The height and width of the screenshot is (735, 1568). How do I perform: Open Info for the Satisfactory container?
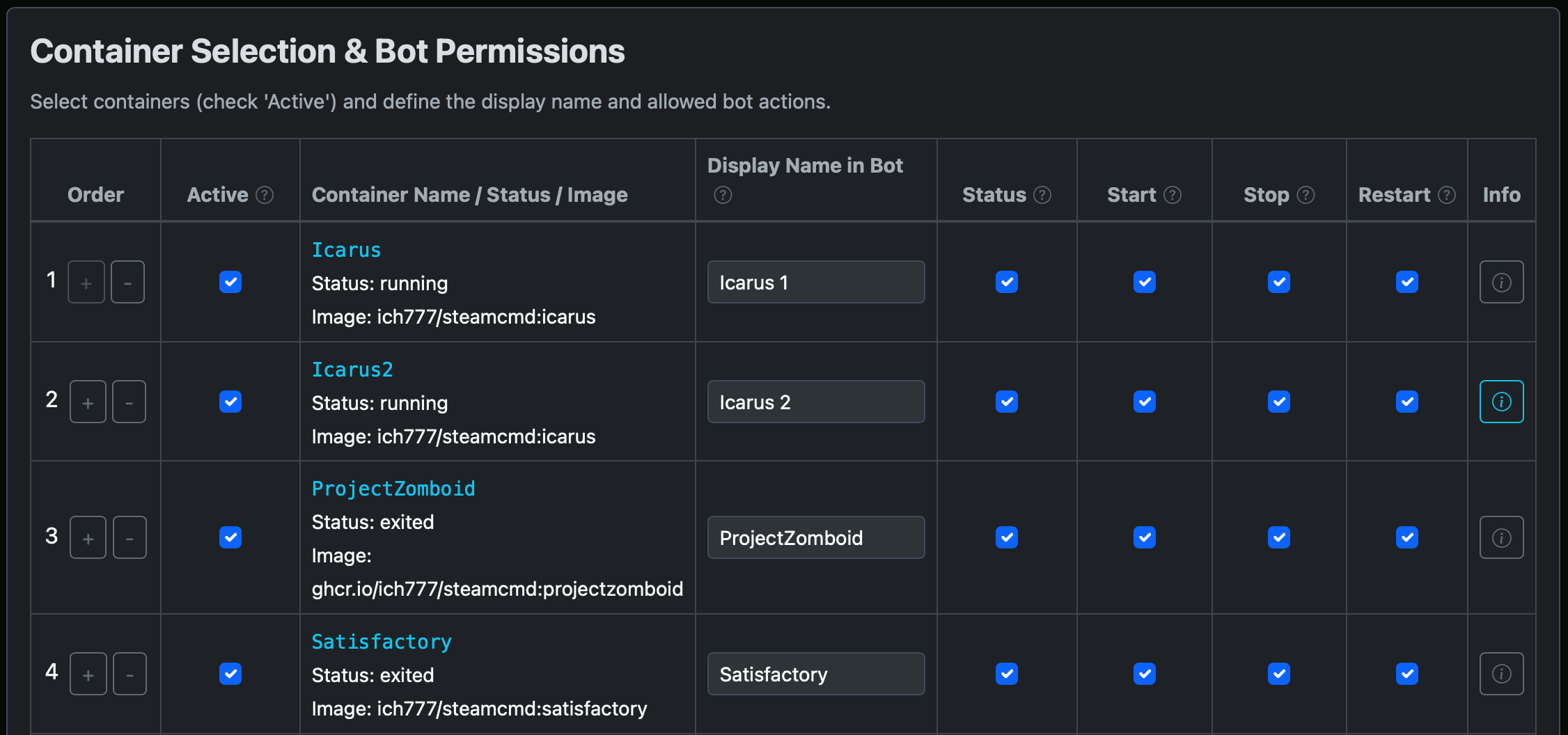[x=1501, y=673]
